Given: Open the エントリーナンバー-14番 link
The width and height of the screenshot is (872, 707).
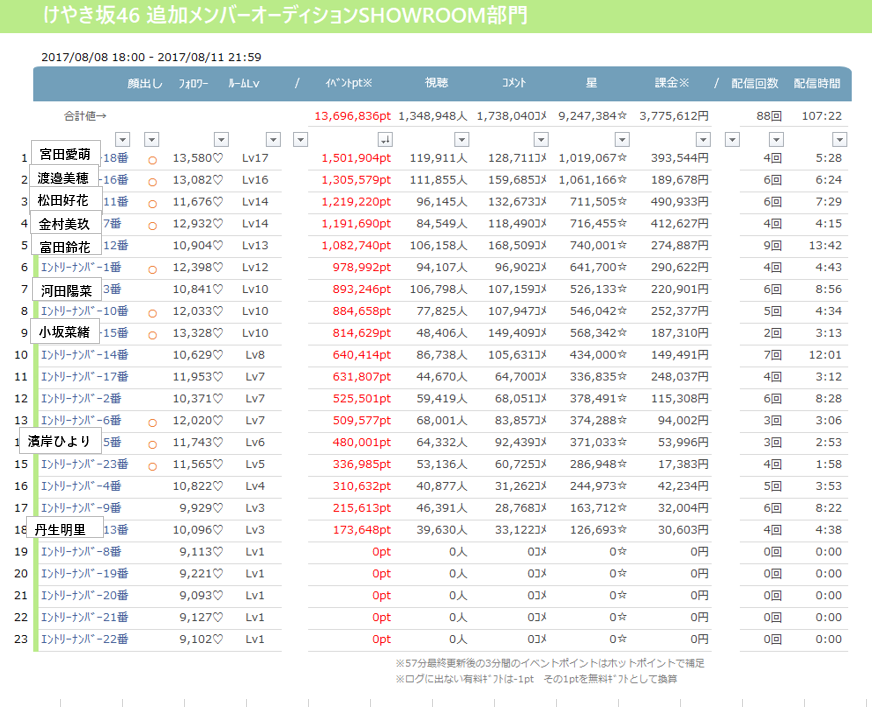Looking at the screenshot, I should point(85,355).
